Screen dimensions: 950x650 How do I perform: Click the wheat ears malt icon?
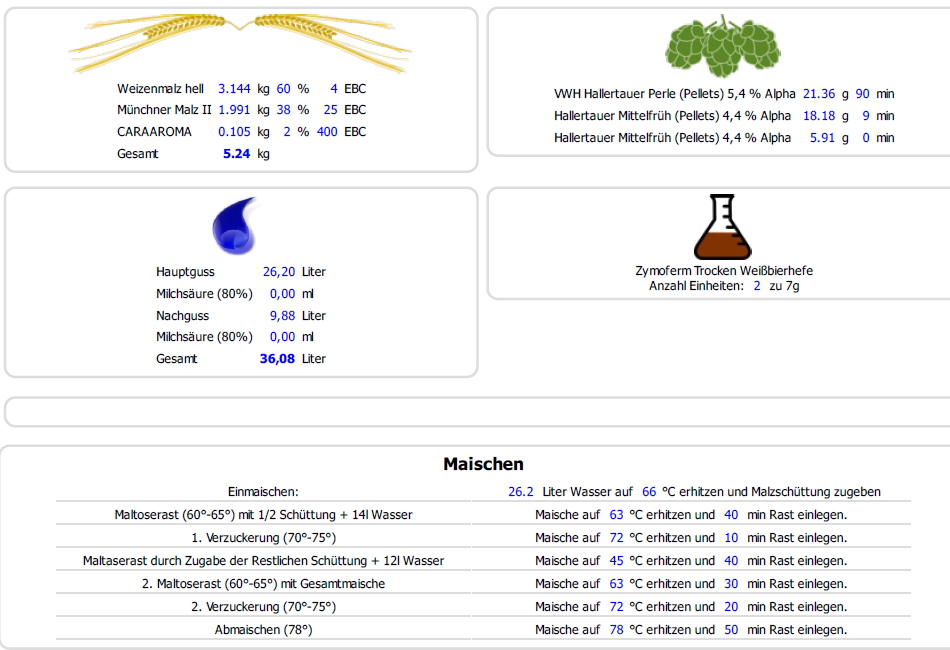coord(240,40)
